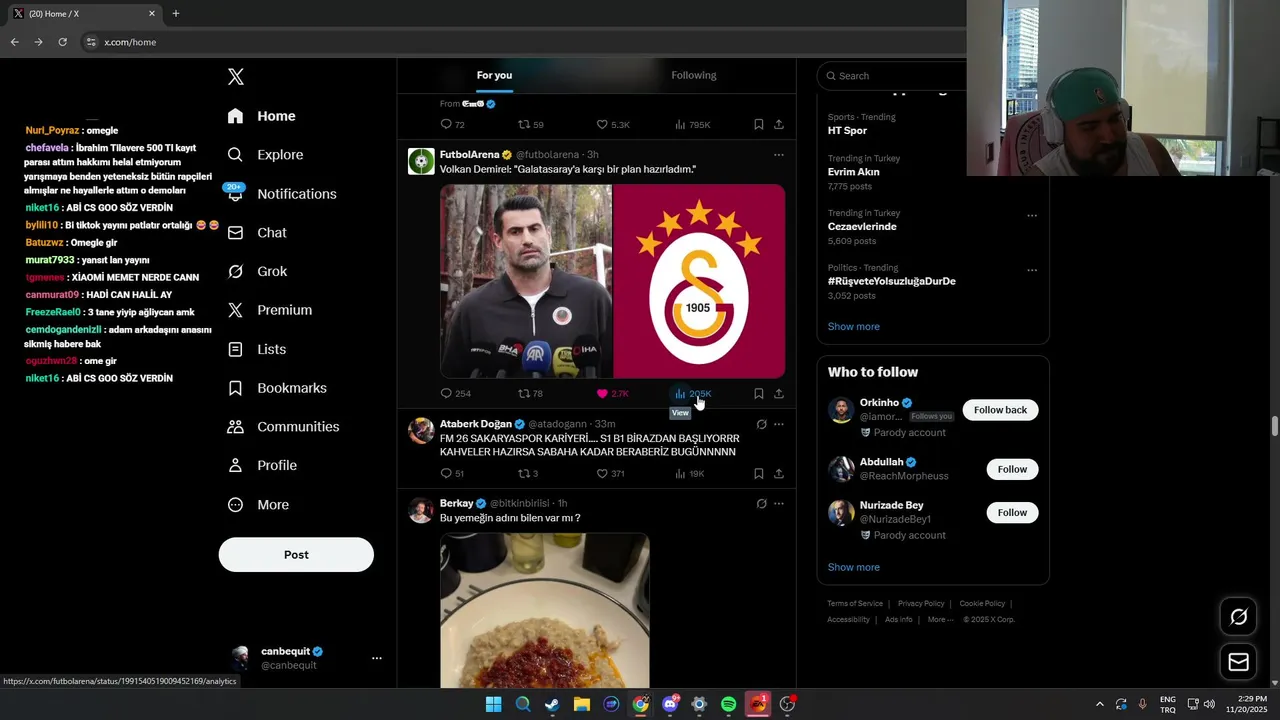1280x720 pixels.
Task: Open Lists in the sidebar
Action: (257, 349)
